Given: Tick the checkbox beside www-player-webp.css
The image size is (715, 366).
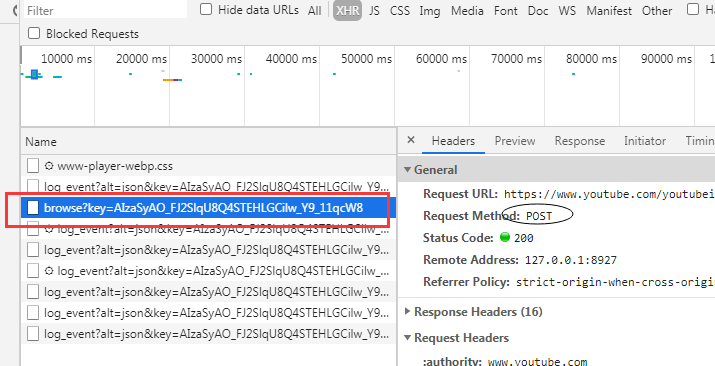Looking at the screenshot, I should click(x=32, y=166).
